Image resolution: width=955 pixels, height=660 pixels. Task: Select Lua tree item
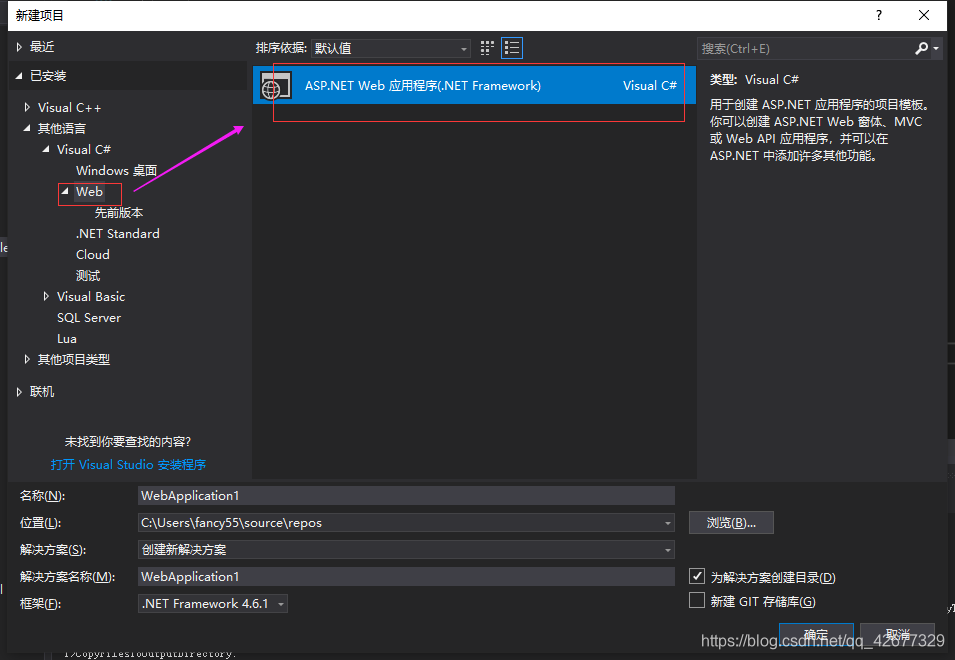coord(66,339)
